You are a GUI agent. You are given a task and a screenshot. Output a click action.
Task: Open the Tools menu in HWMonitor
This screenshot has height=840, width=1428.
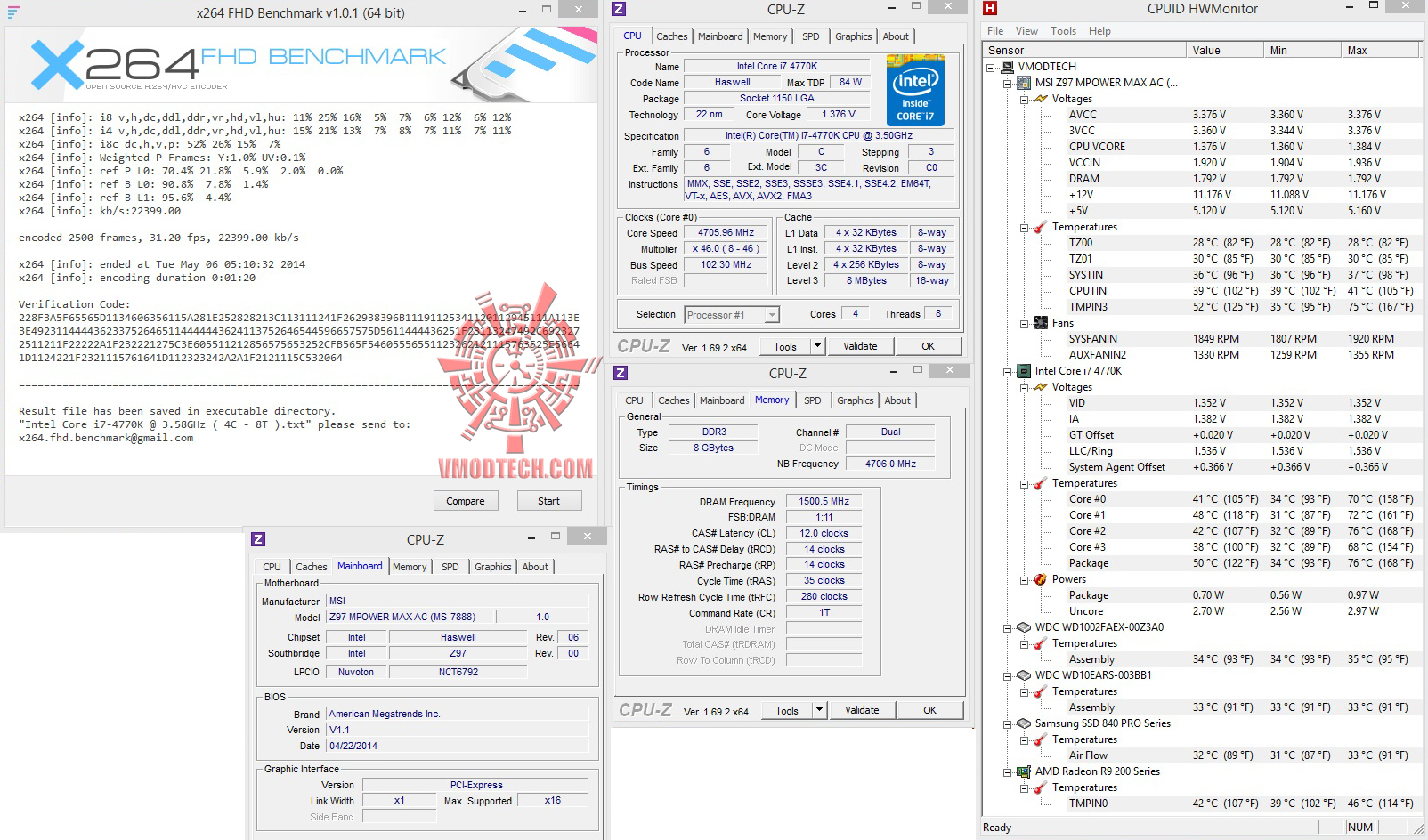pos(1063,31)
